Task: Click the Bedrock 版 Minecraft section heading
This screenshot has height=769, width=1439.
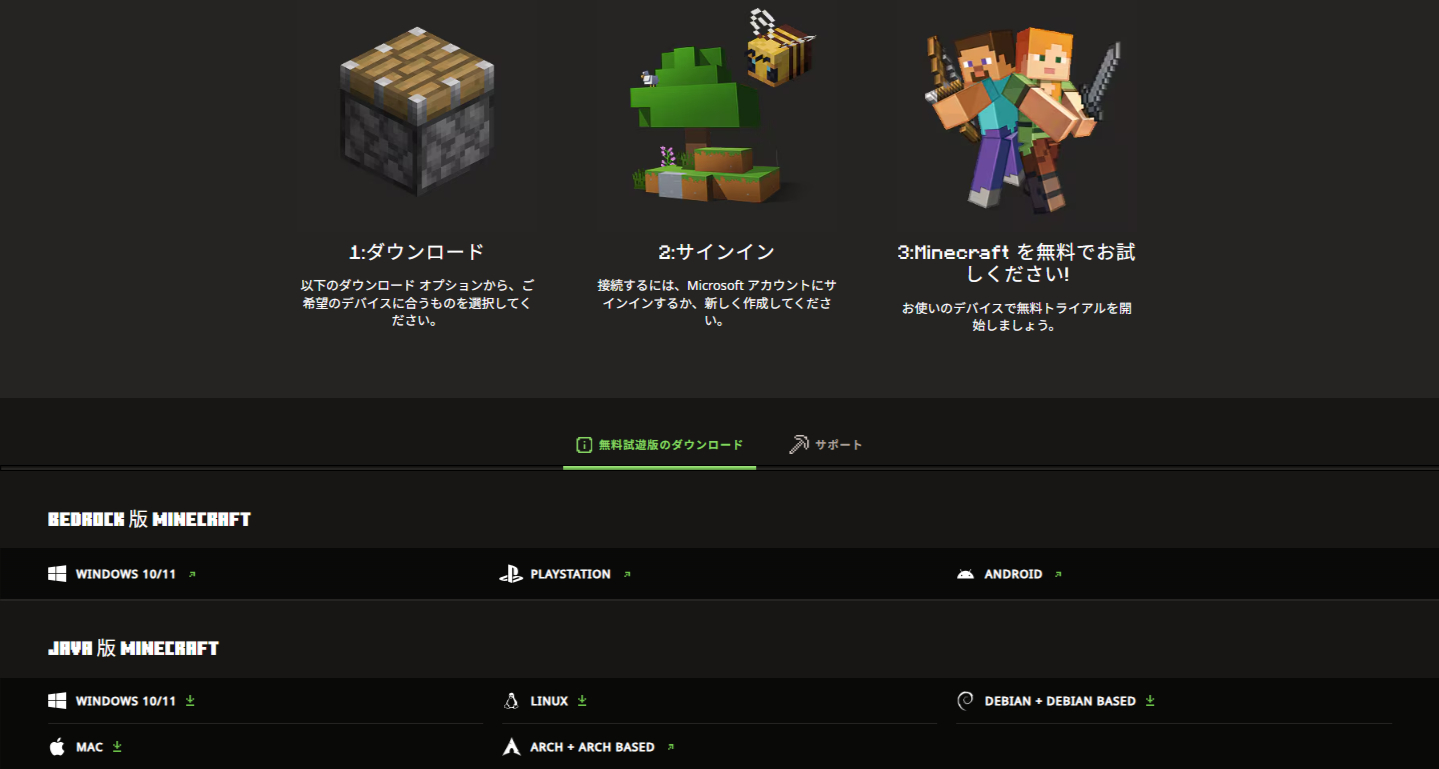Action: (149, 519)
